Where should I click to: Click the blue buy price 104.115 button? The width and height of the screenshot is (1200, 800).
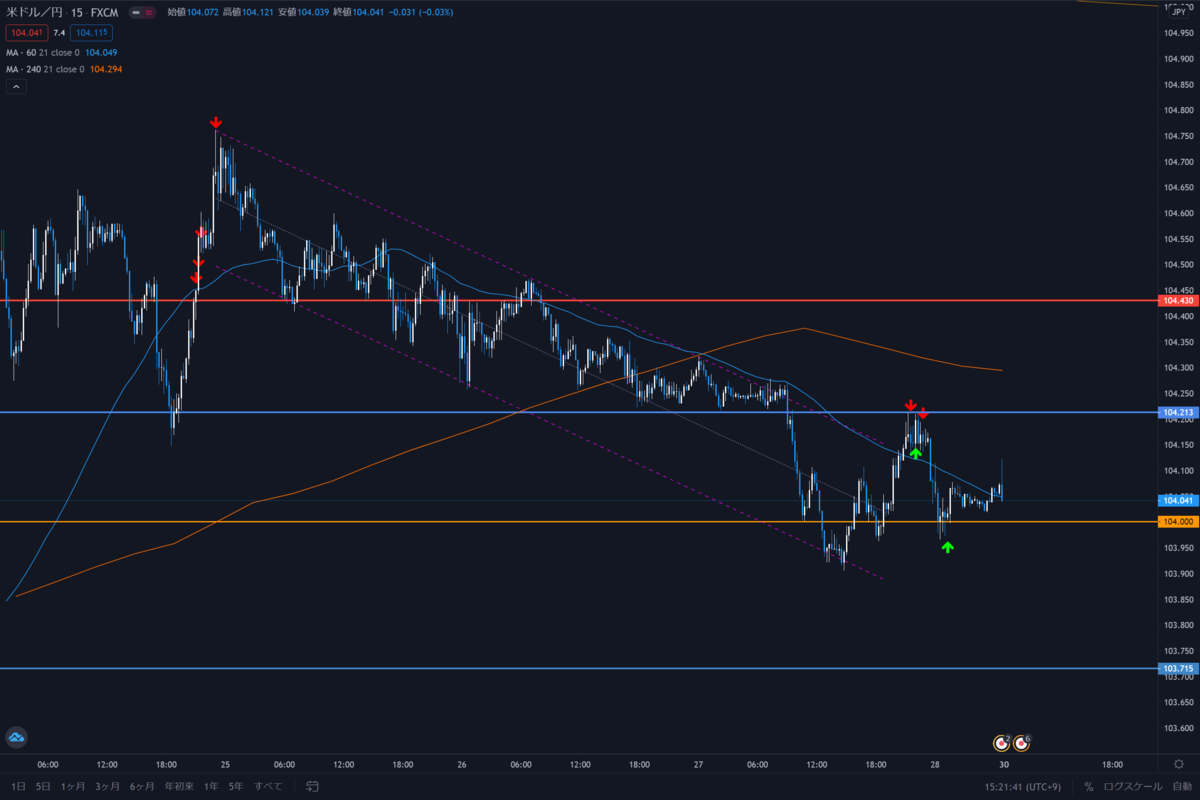pyautogui.click(x=91, y=33)
